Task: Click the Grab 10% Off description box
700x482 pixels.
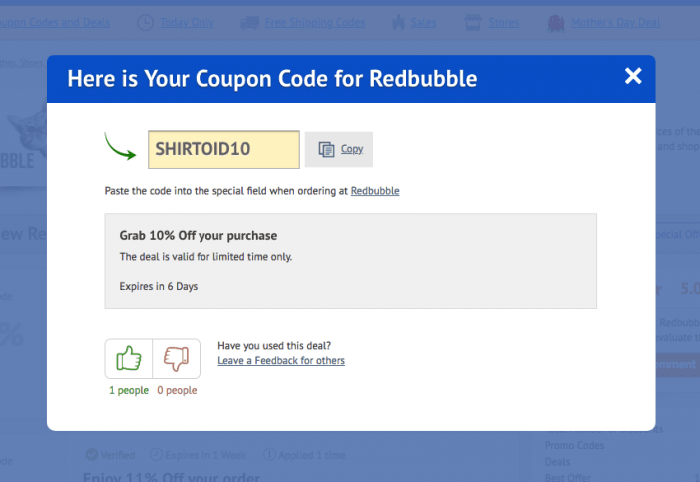Action: coord(350,261)
